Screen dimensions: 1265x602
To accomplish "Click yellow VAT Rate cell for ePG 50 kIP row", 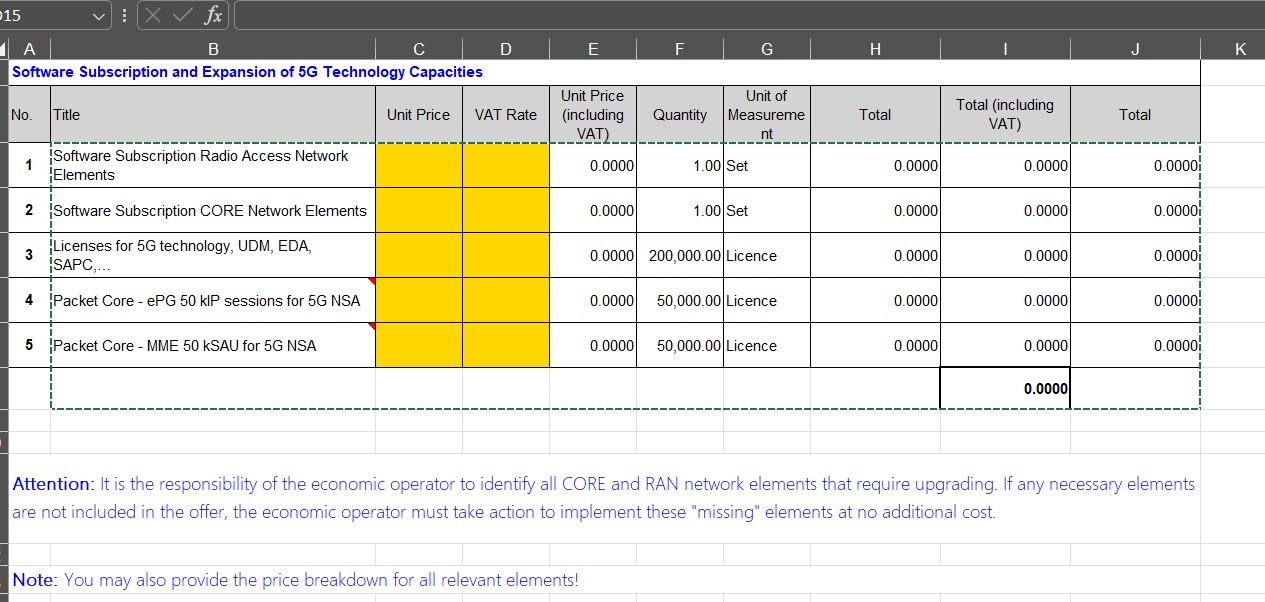I will [506, 300].
